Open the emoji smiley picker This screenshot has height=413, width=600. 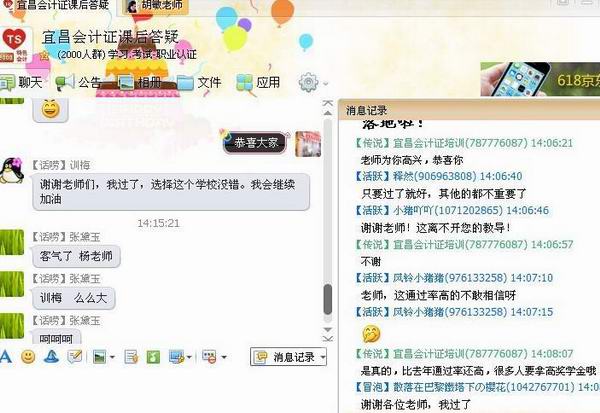28,357
